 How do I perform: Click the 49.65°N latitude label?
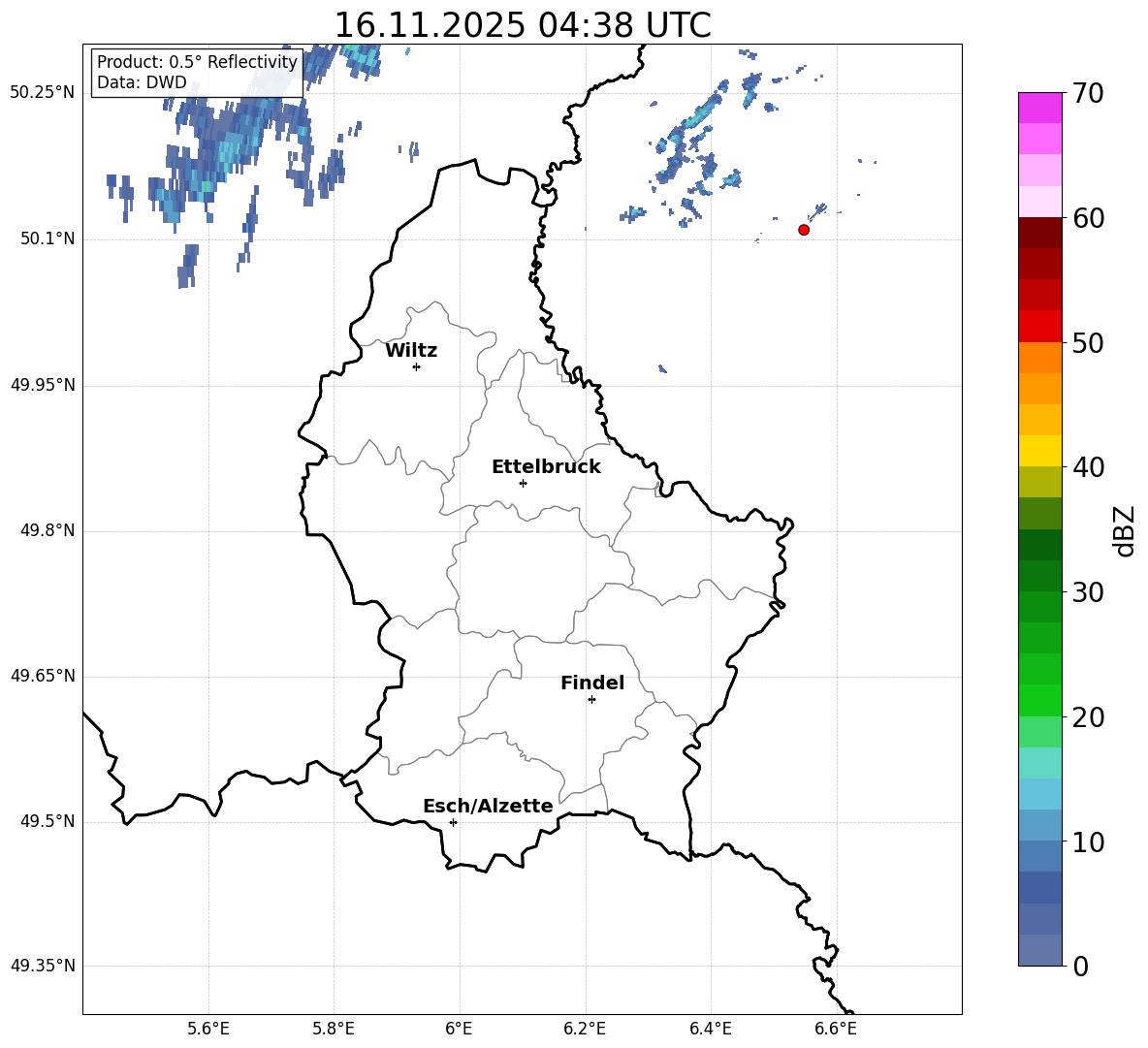[x=43, y=676]
